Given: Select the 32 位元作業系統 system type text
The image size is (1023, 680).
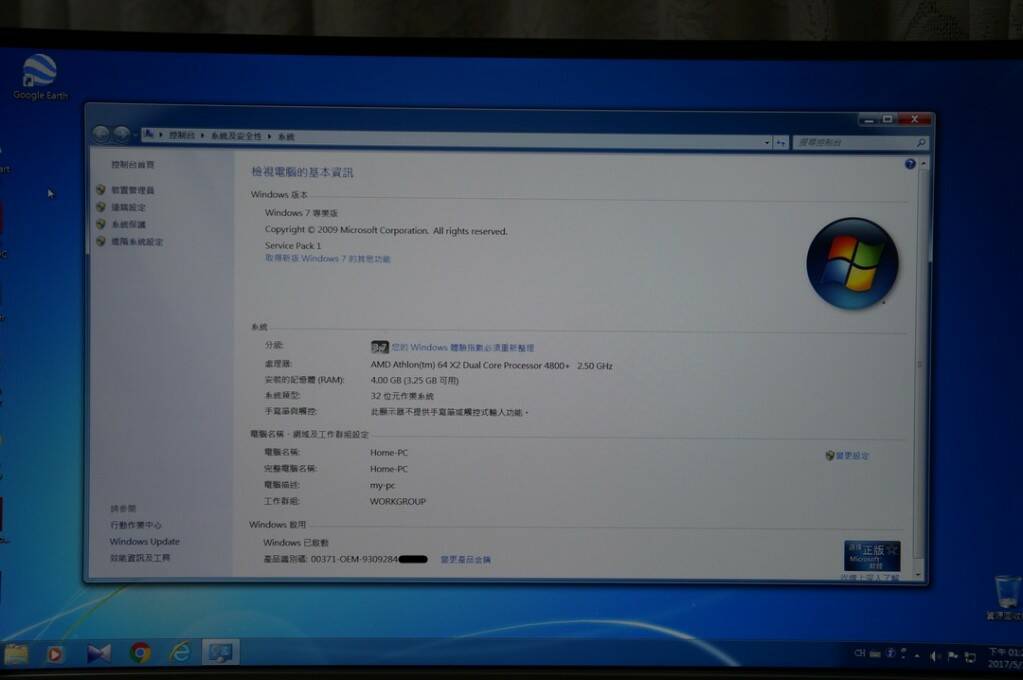Looking at the screenshot, I should 402,396.
